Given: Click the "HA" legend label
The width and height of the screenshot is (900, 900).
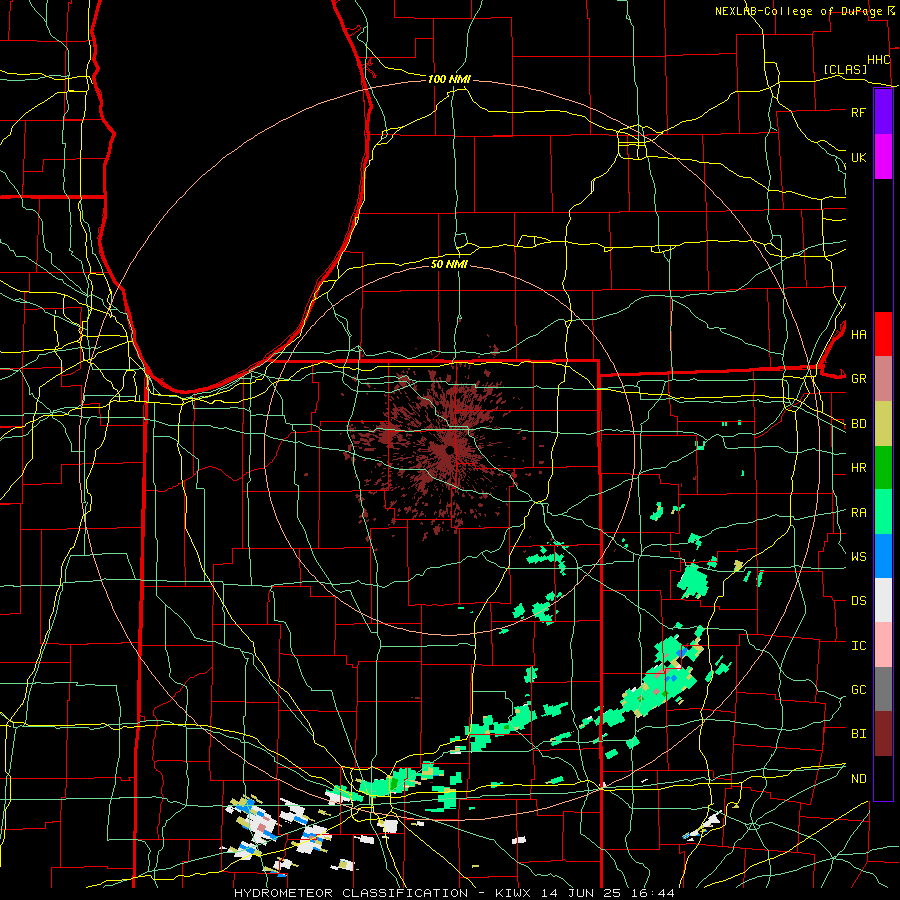Looking at the screenshot, I should pyautogui.click(x=858, y=334).
